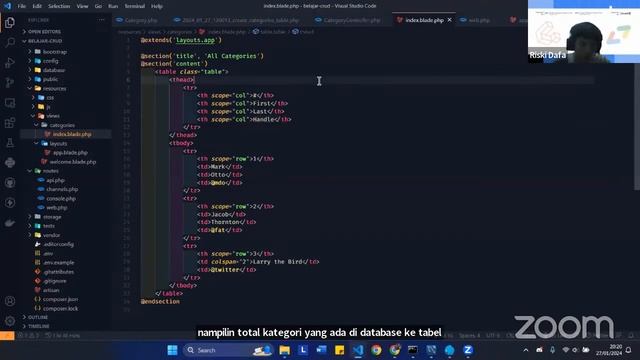The width and height of the screenshot is (640, 360).
Task: Open Zoom from the taskbar
Action: point(468,350)
